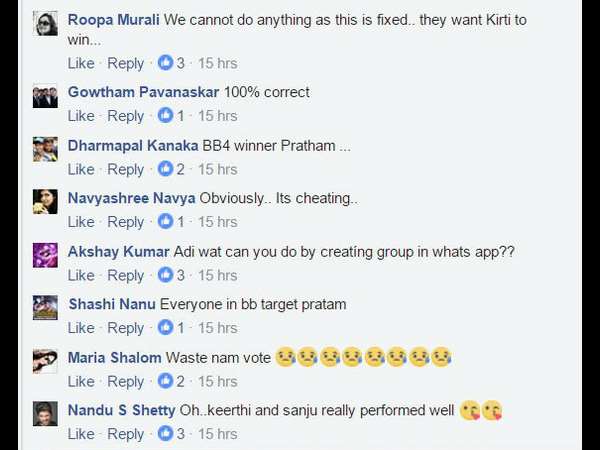Click like-count thumb icon on Gowtham Pavanaskar's comment
Screen dimensions: 600x450
click(165, 116)
